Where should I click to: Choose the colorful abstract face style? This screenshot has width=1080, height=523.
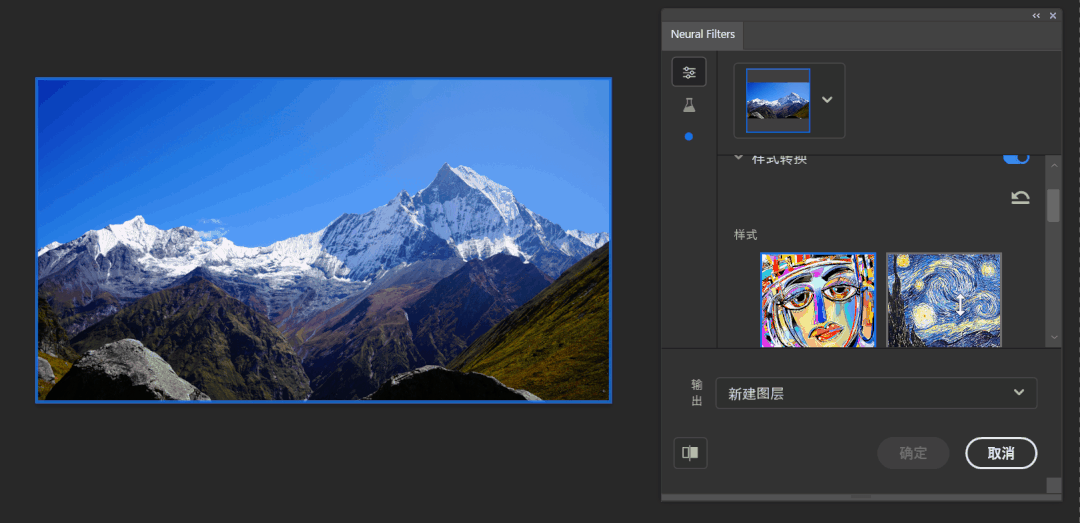[818, 300]
